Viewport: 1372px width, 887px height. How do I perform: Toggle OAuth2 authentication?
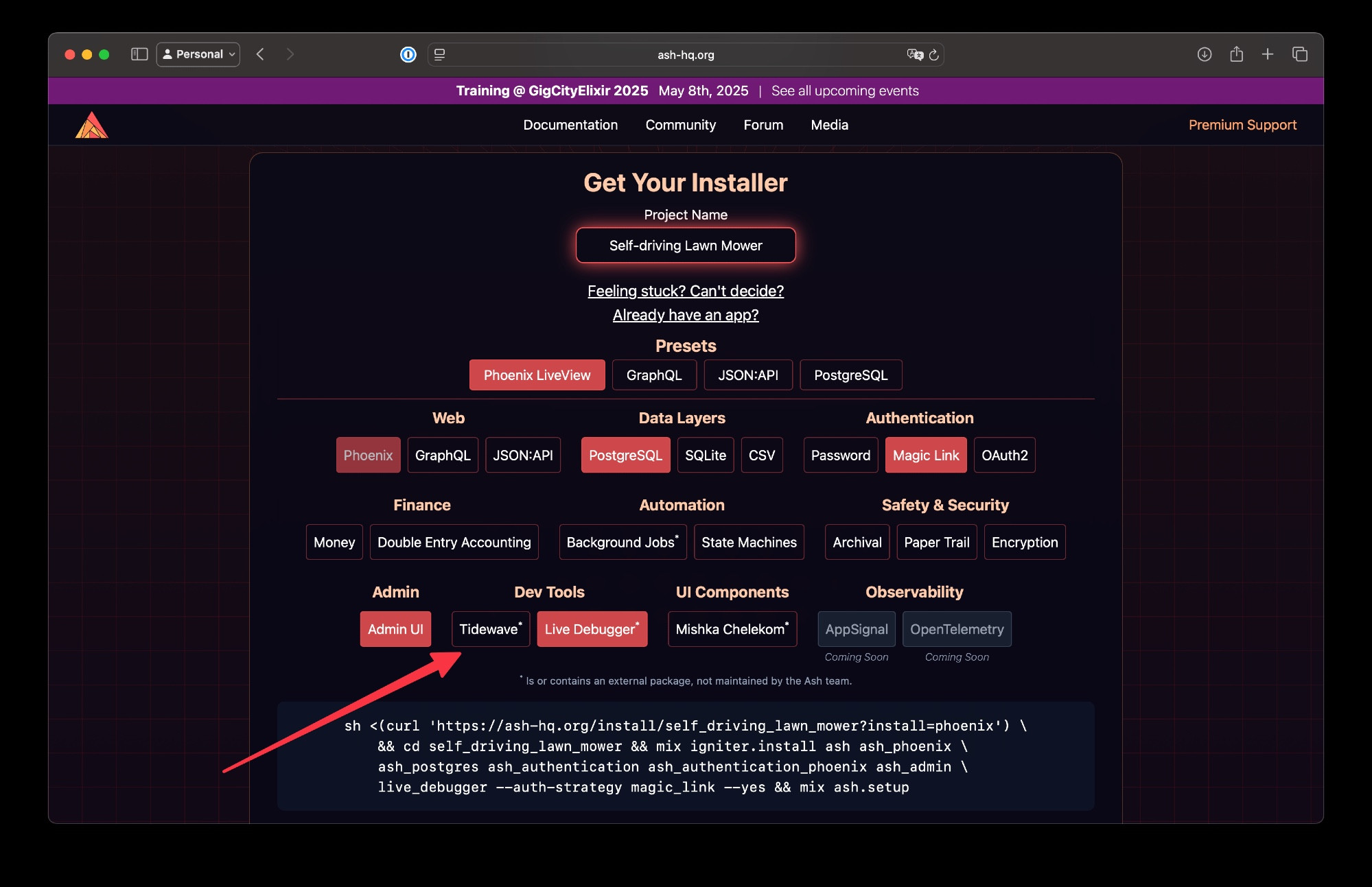1005,455
